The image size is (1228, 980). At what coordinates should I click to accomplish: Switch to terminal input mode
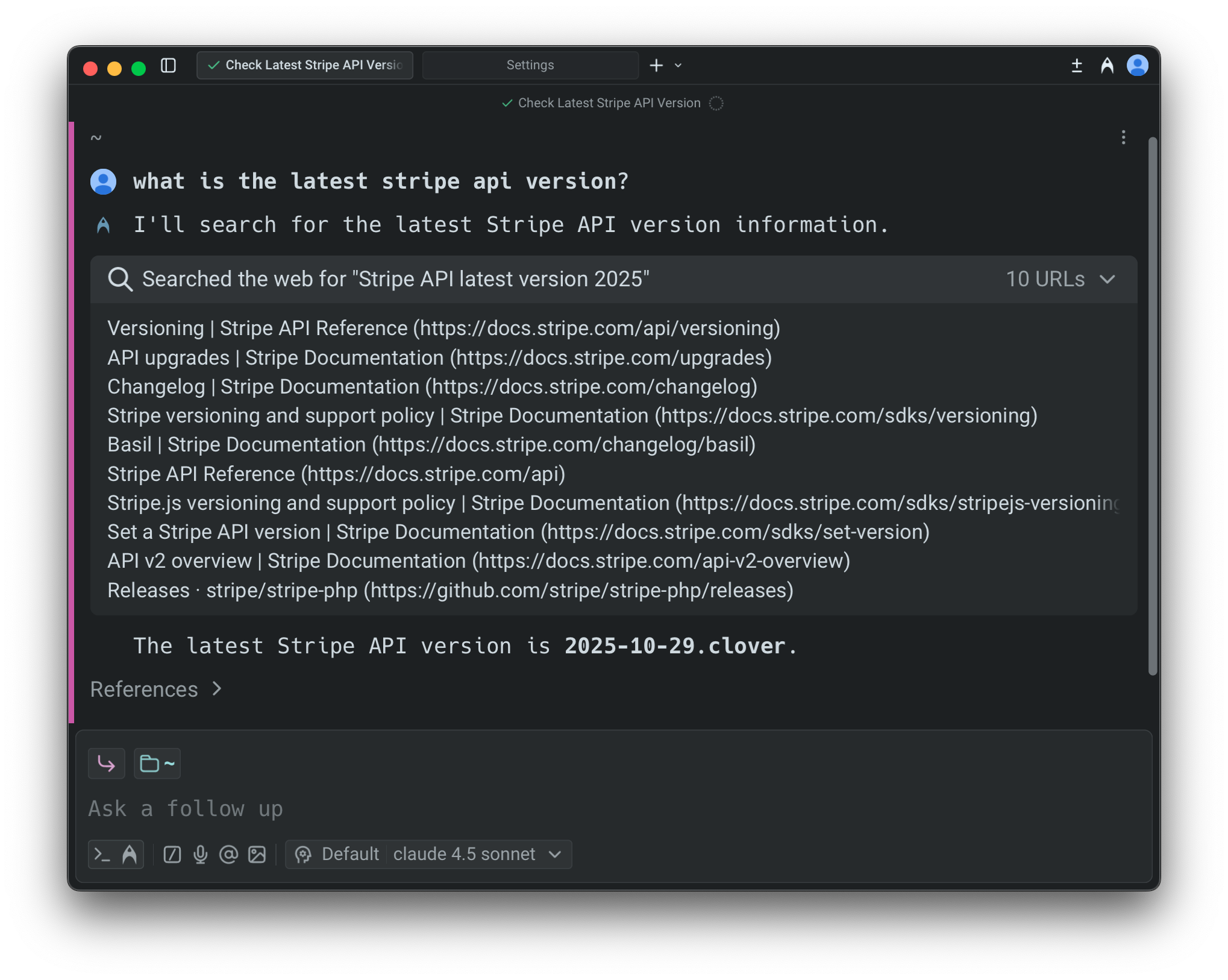[102, 855]
